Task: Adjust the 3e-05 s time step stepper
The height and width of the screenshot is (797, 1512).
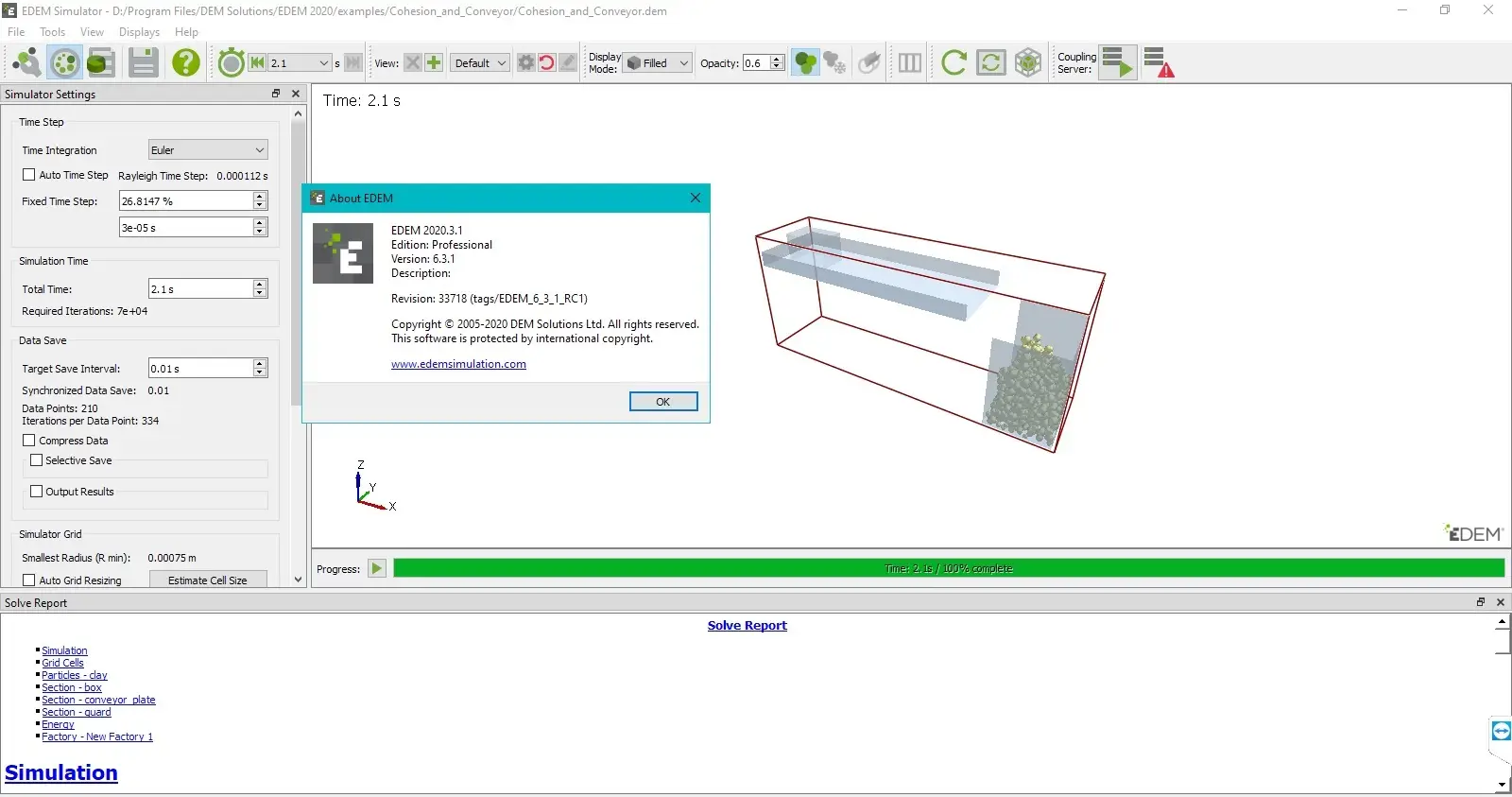Action: pos(260,227)
